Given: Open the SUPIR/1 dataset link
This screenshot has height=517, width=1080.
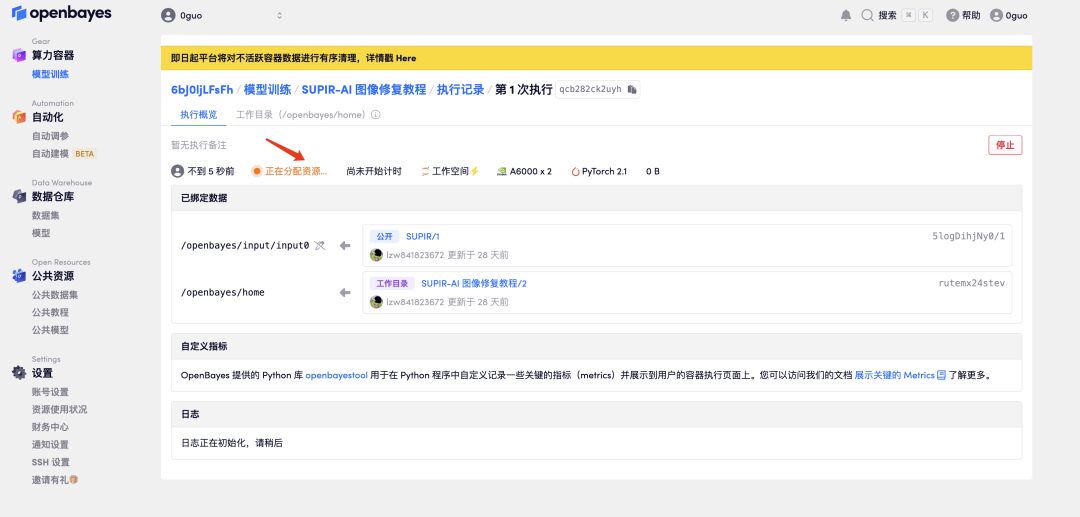Looking at the screenshot, I should tap(422, 237).
